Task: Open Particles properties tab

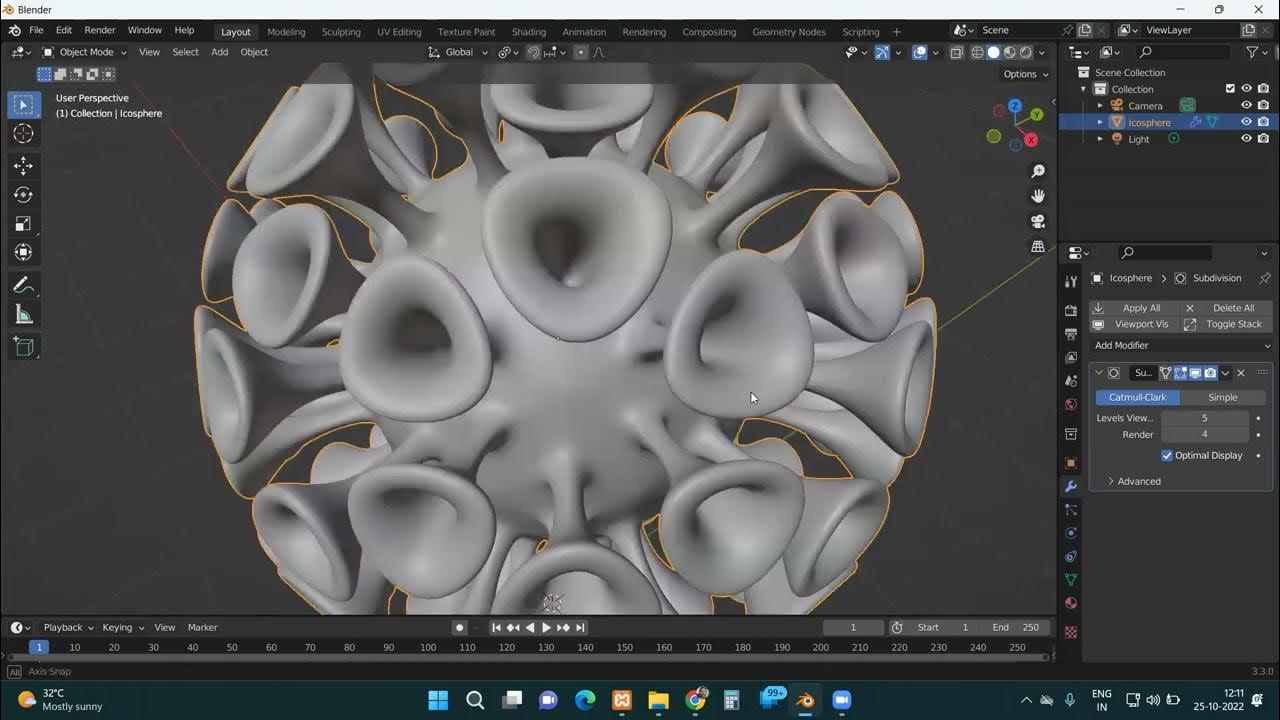Action: [1071, 510]
